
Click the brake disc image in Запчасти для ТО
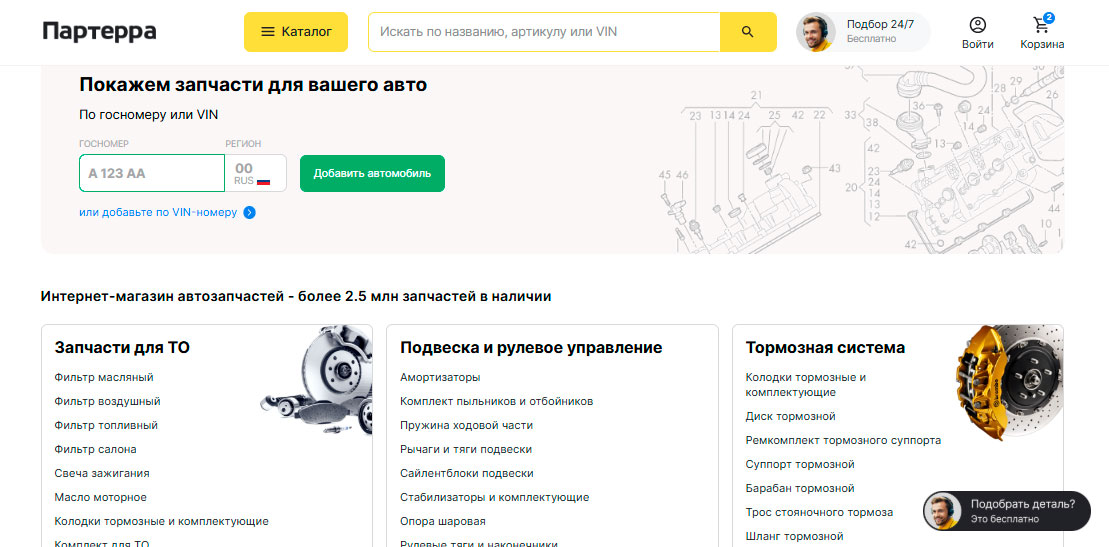tap(317, 381)
